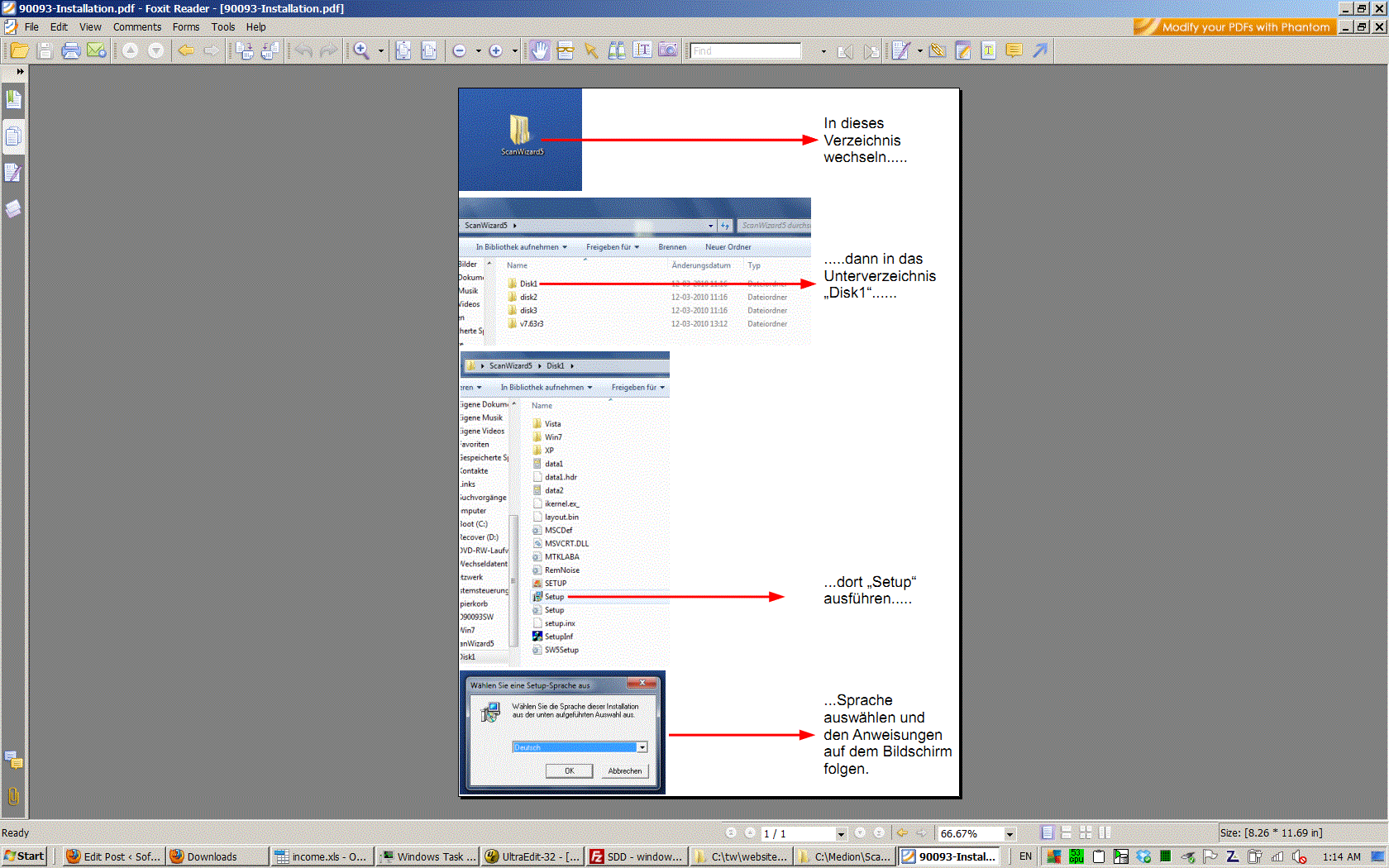Image resolution: width=1389 pixels, height=868 pixels.
Task: Open dropdown beside zoom out minus icon
Action: [478, 51]
